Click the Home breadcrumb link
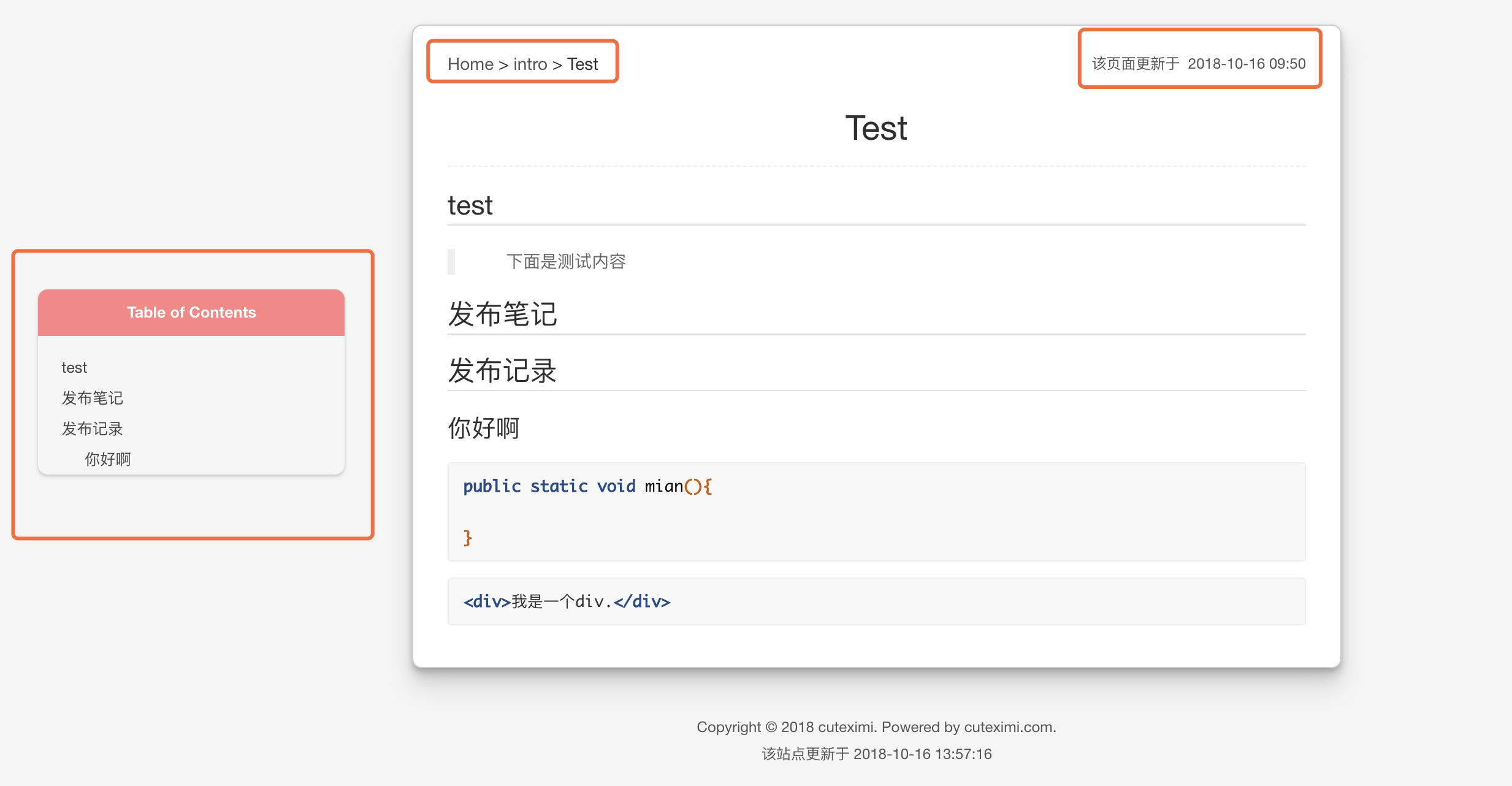1512x786 pixels. pyautogui.click(x=470, y=64)
